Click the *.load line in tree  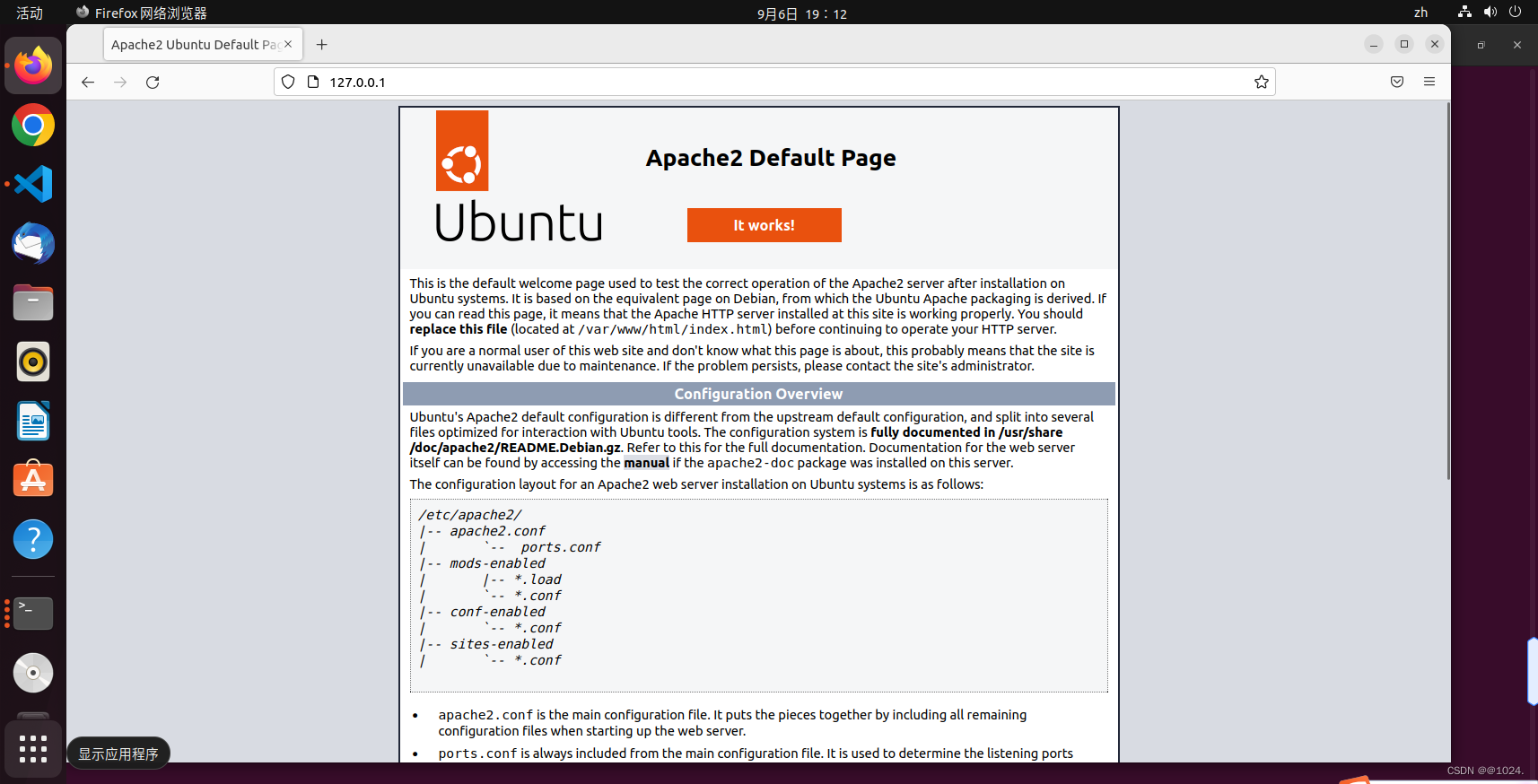point(537,579)
